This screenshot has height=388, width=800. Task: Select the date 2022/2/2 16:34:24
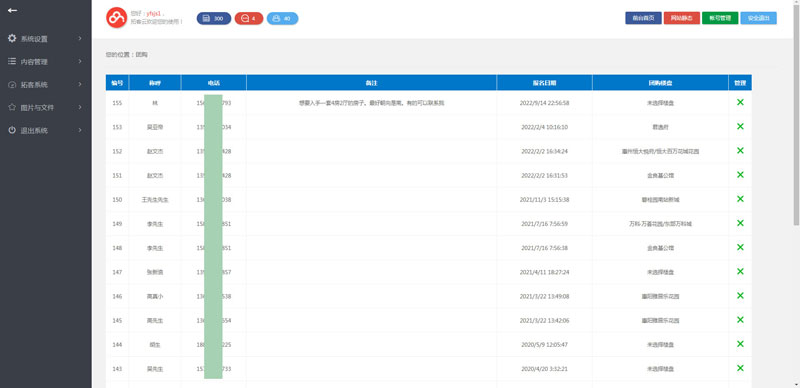click(544, 151)
